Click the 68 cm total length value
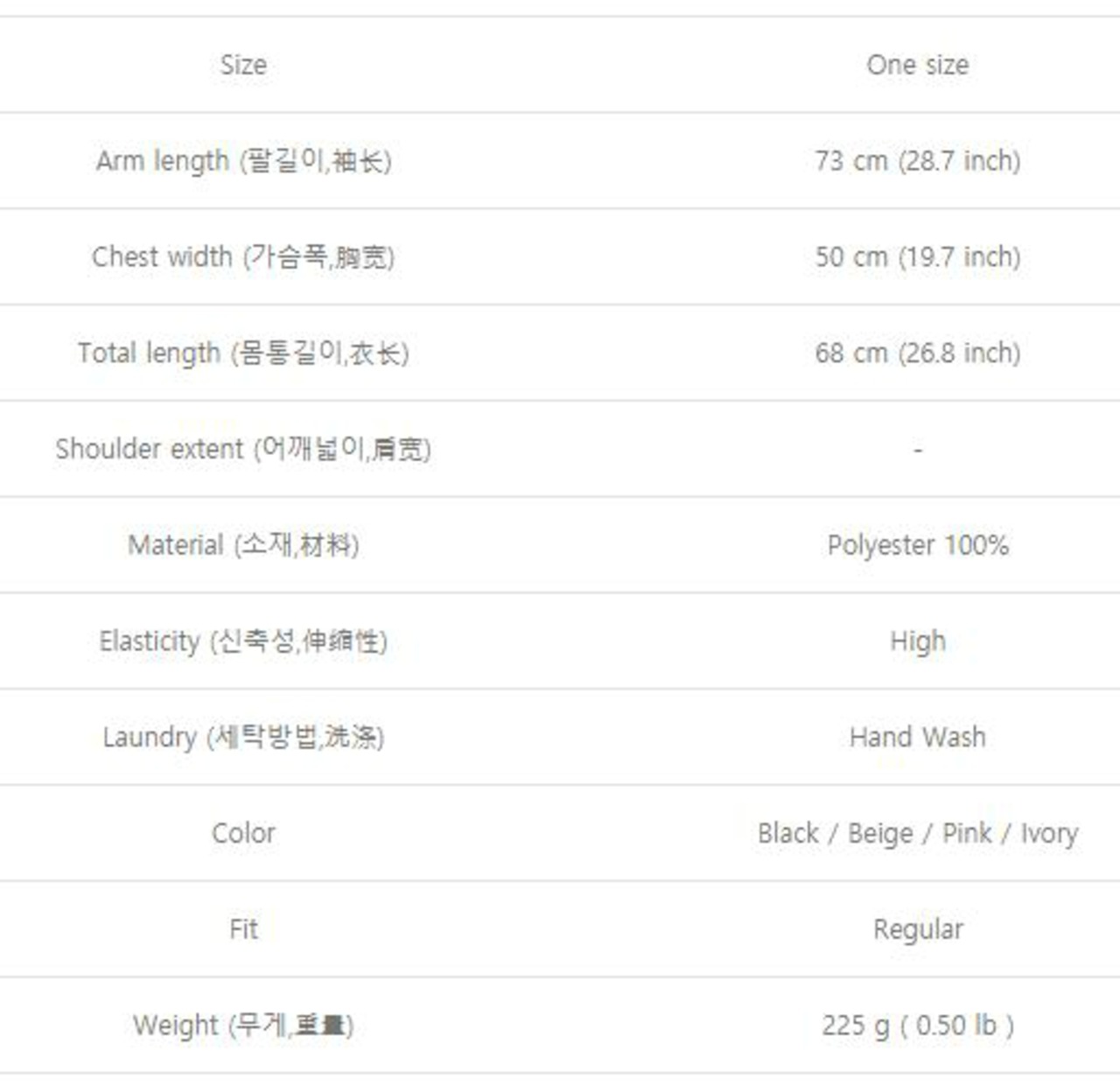 tap(917, 353)
